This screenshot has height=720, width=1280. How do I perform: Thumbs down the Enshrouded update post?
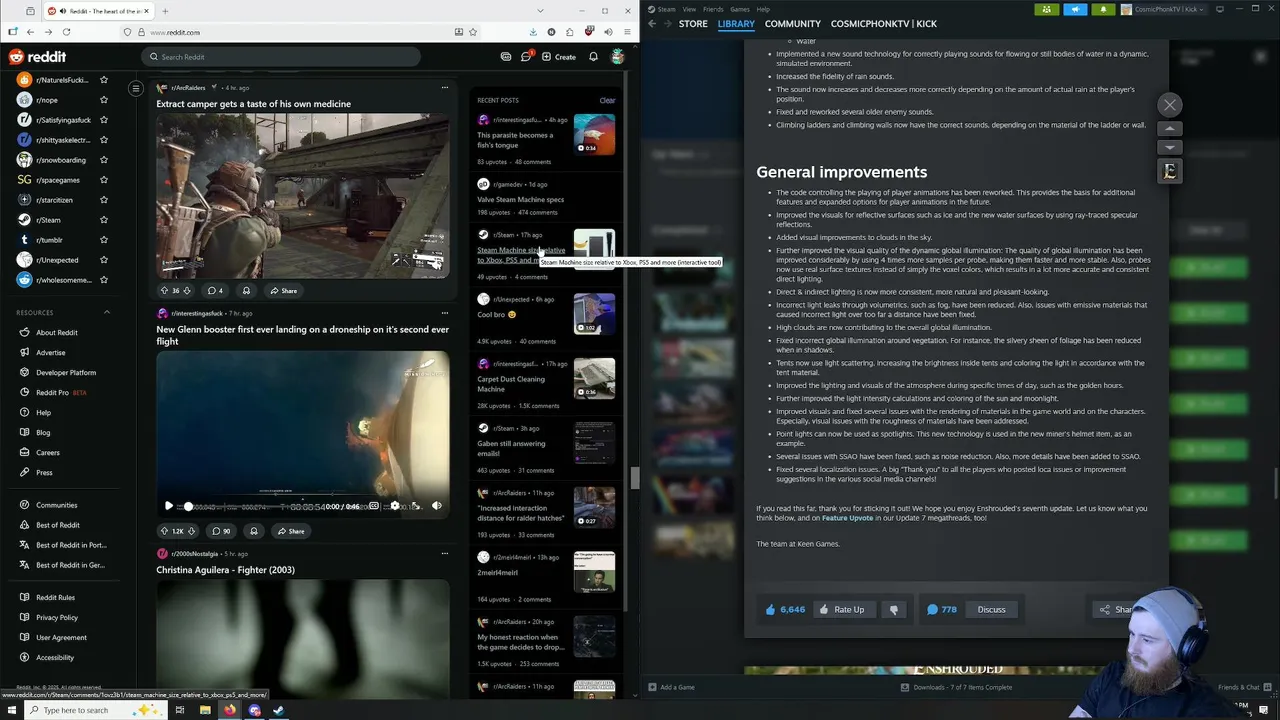click(x=894, y=610)
